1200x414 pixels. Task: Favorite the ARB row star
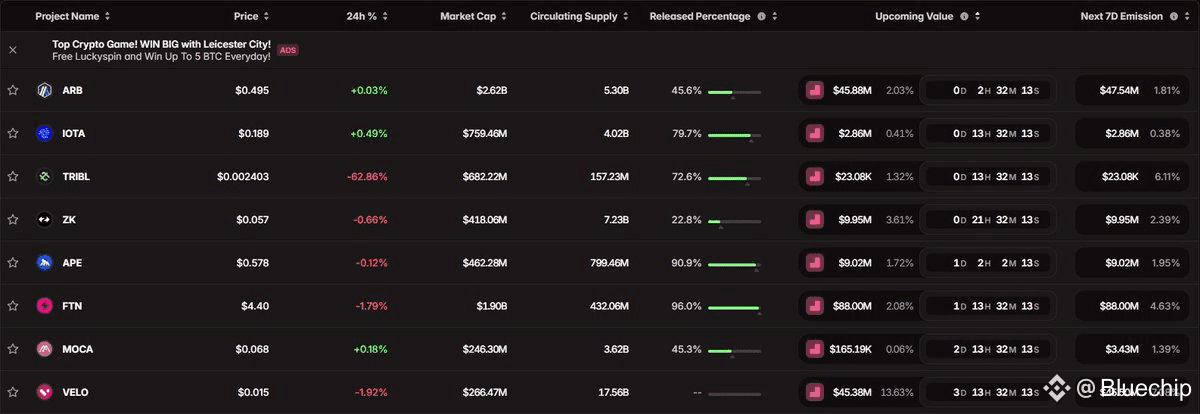pyautogui.click(x=13, y=90)
